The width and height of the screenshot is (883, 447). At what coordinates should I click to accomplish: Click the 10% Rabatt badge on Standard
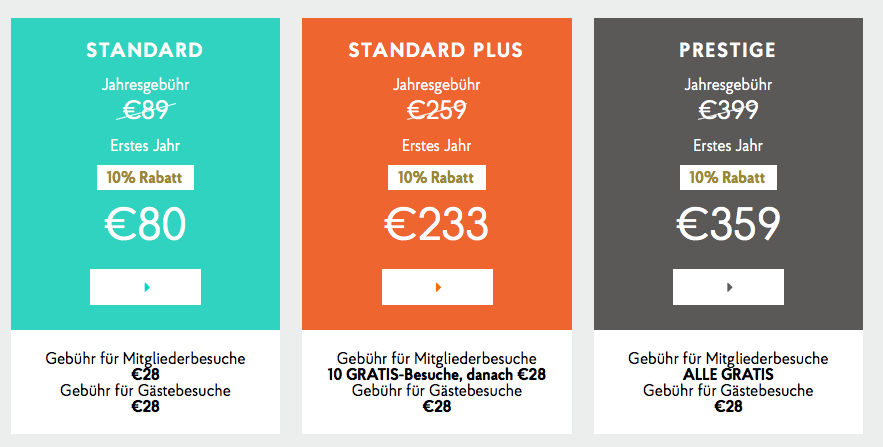(145, 177)
